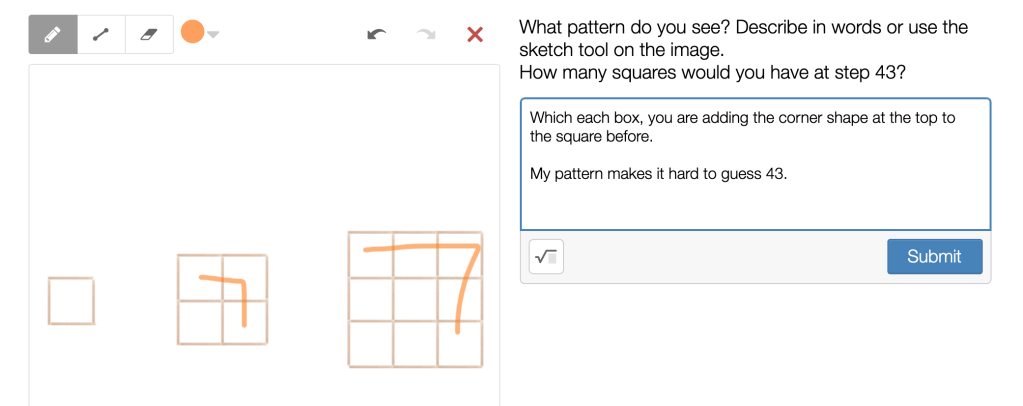The image size is (1023, 406).
Task: Select the eraser tool
Action: (x=149, y=34)
